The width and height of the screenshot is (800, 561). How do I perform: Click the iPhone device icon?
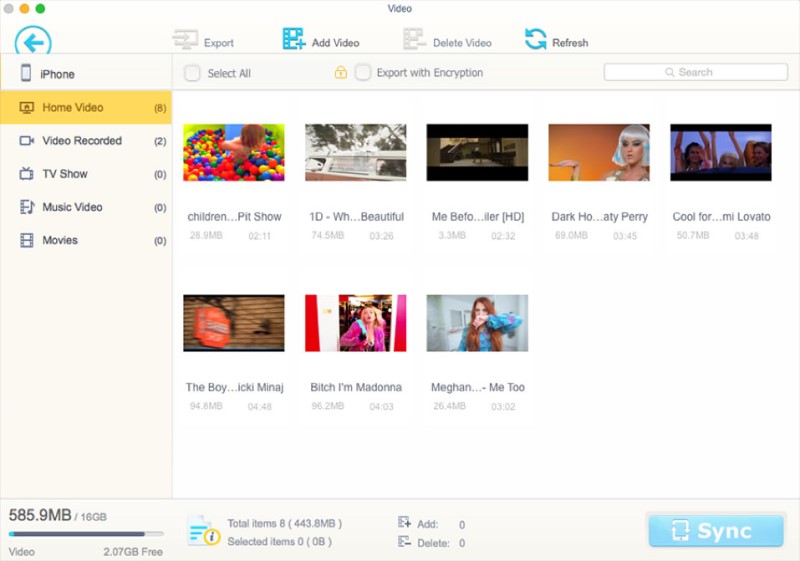click(x=26, y=73)
